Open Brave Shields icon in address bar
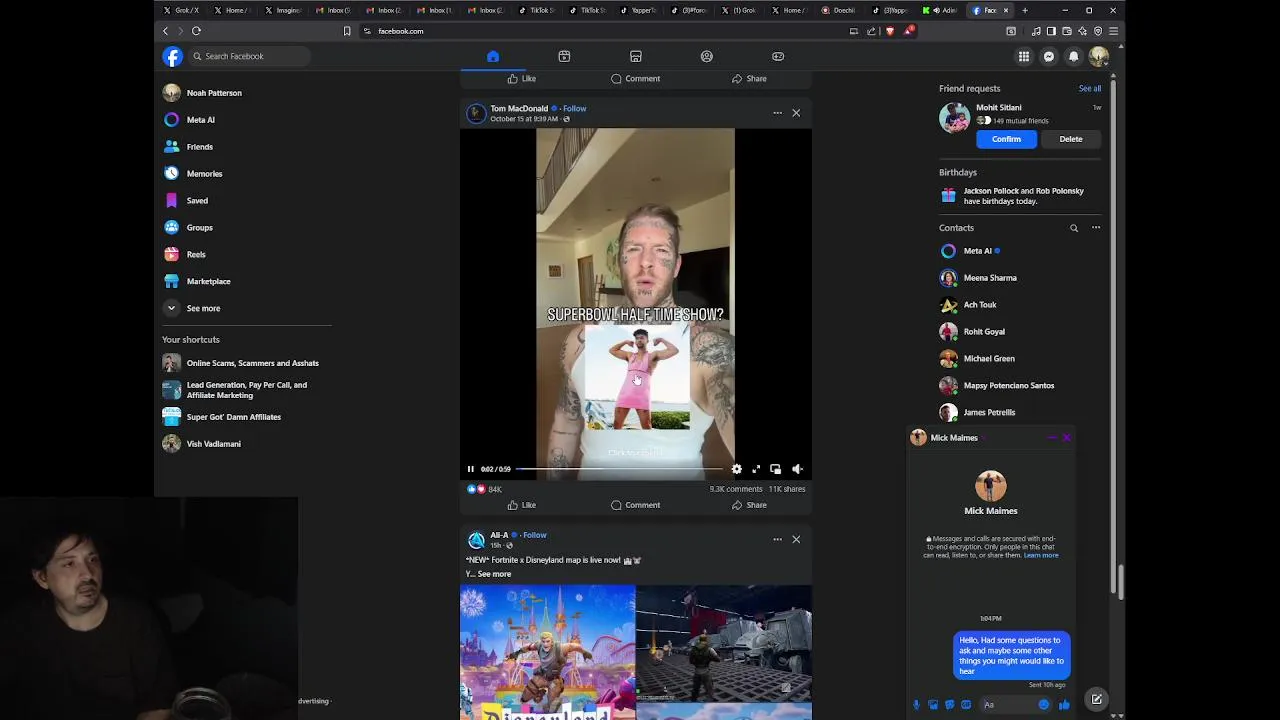This screenshot has height=720, width=1280. click(890, 31)
